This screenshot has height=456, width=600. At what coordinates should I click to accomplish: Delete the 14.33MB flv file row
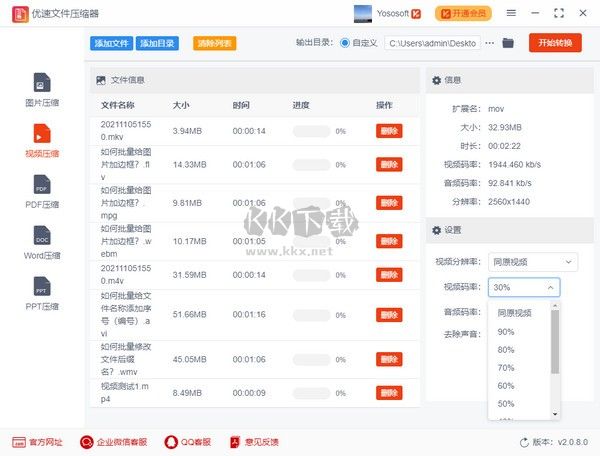(x=389, y=164)
